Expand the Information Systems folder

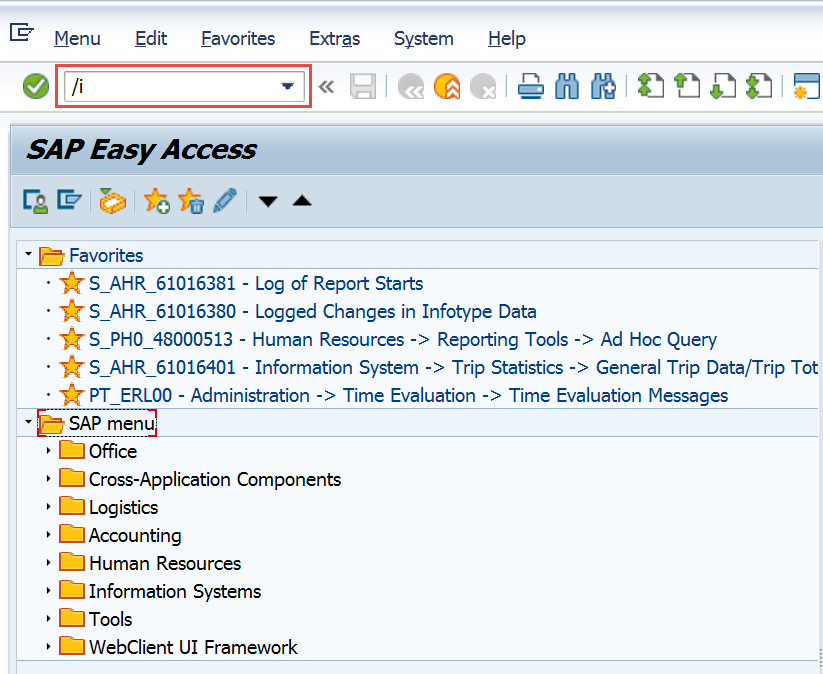click(48, 591)
